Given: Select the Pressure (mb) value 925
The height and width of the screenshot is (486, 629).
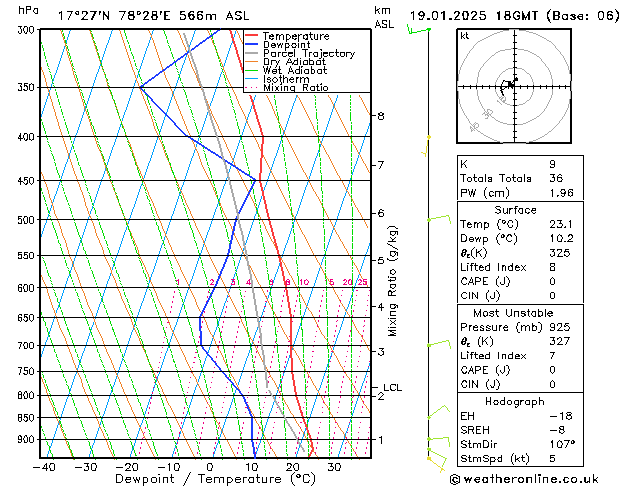Looking at the screenshot, I should coord(560,327).
